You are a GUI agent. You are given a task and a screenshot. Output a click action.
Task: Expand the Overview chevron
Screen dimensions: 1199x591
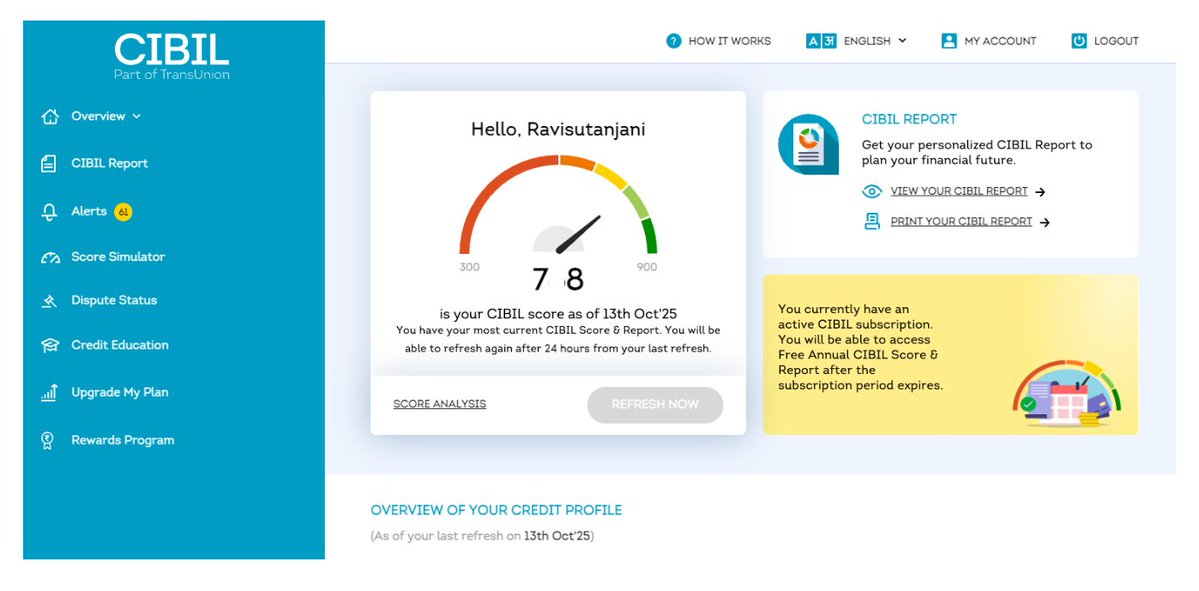[136, 117]
